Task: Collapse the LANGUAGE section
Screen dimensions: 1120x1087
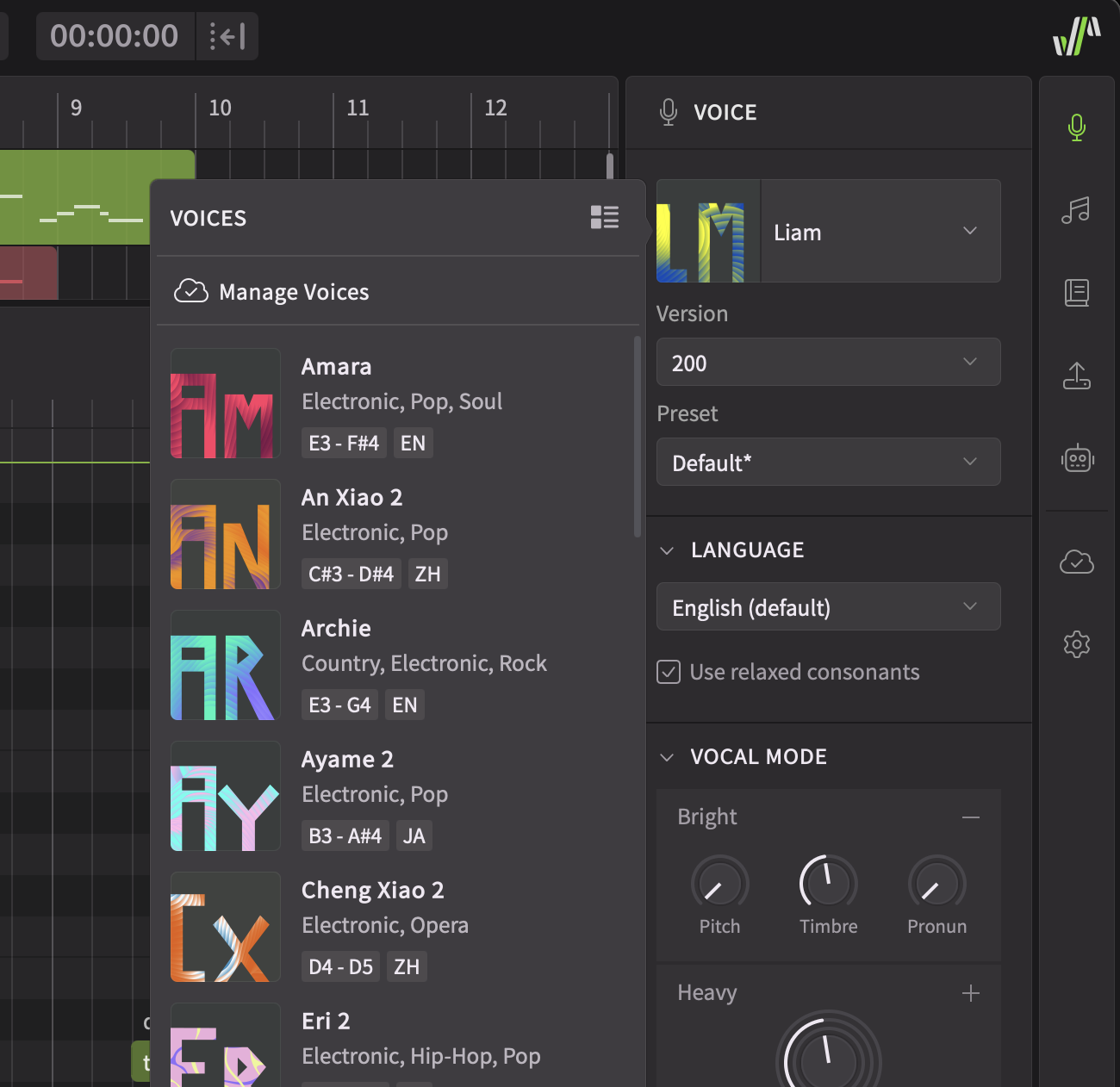Action: pyautogui.click(x=666, y=550)
